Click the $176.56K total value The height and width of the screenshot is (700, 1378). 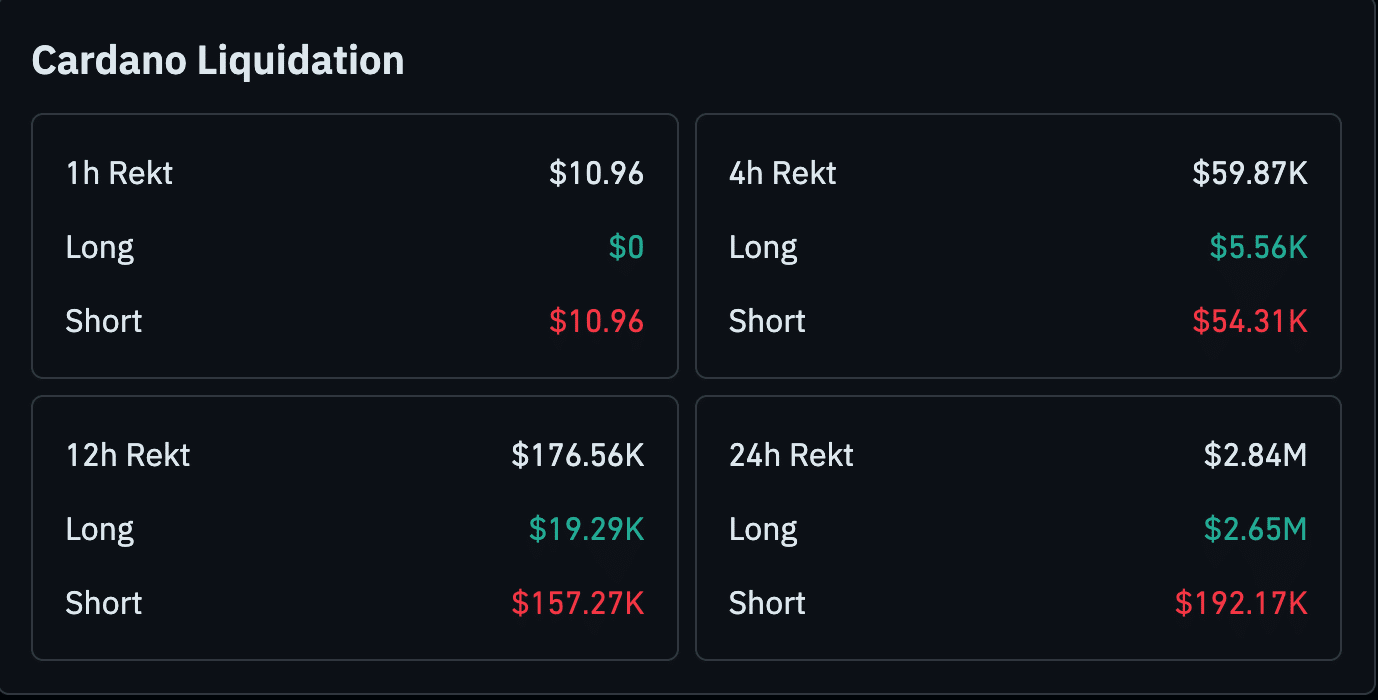click(578, 455)
